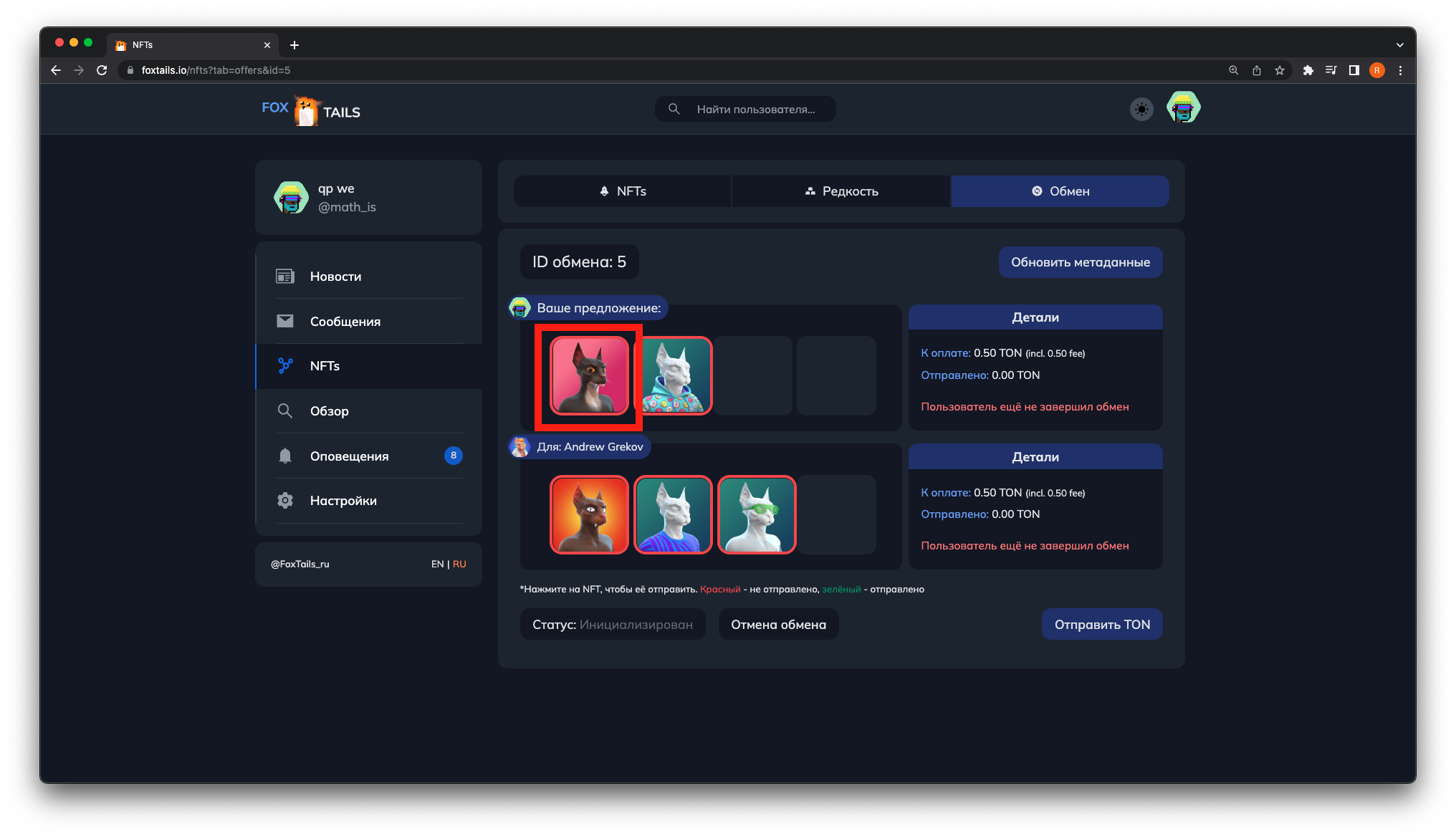Switch to Редкость tab
Viewport: 1456px width, 836px height.
tap(841, 191)
